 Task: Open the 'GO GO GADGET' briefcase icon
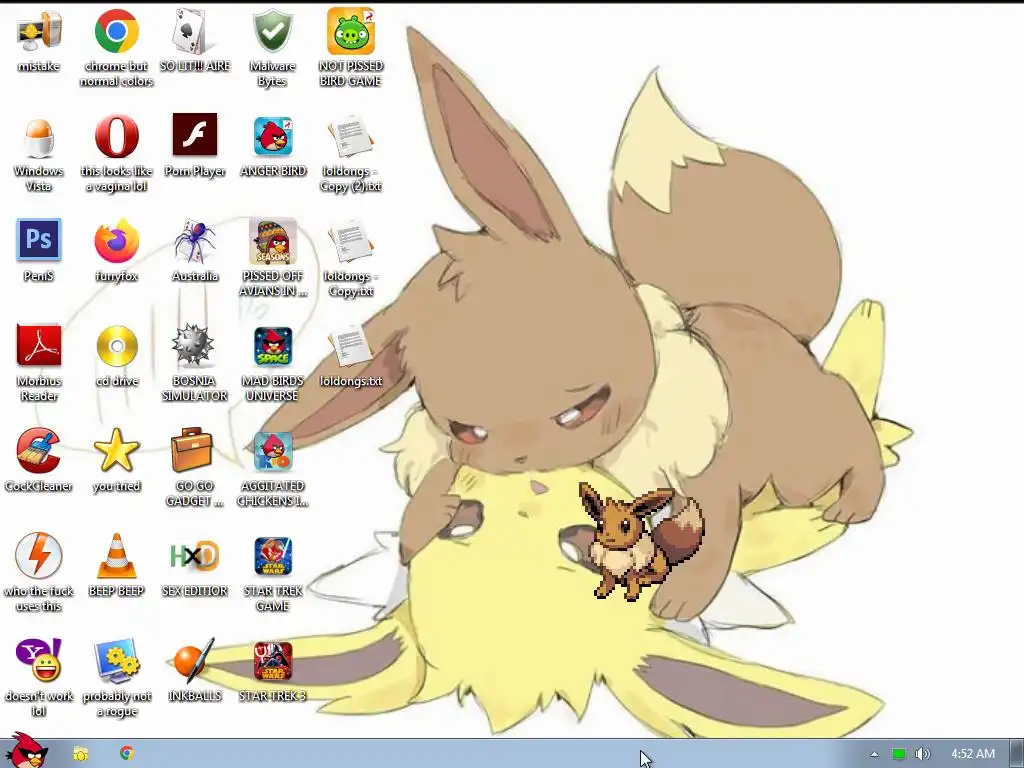coord(192,449)
